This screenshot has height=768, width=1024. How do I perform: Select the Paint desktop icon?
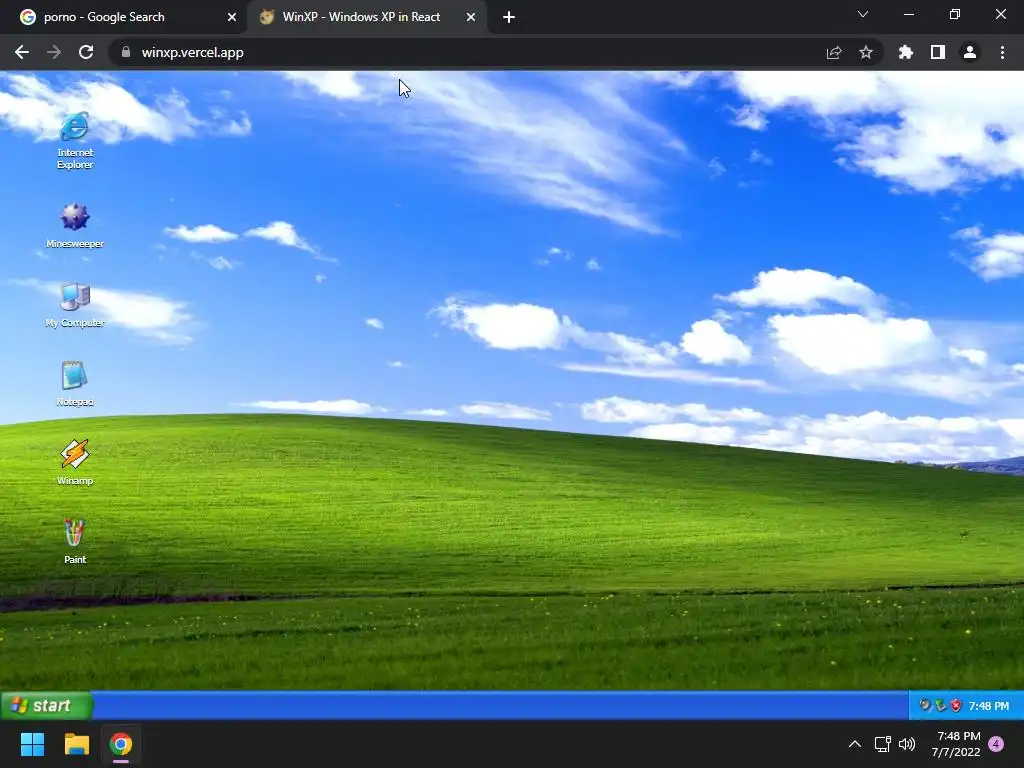[74, 541]
